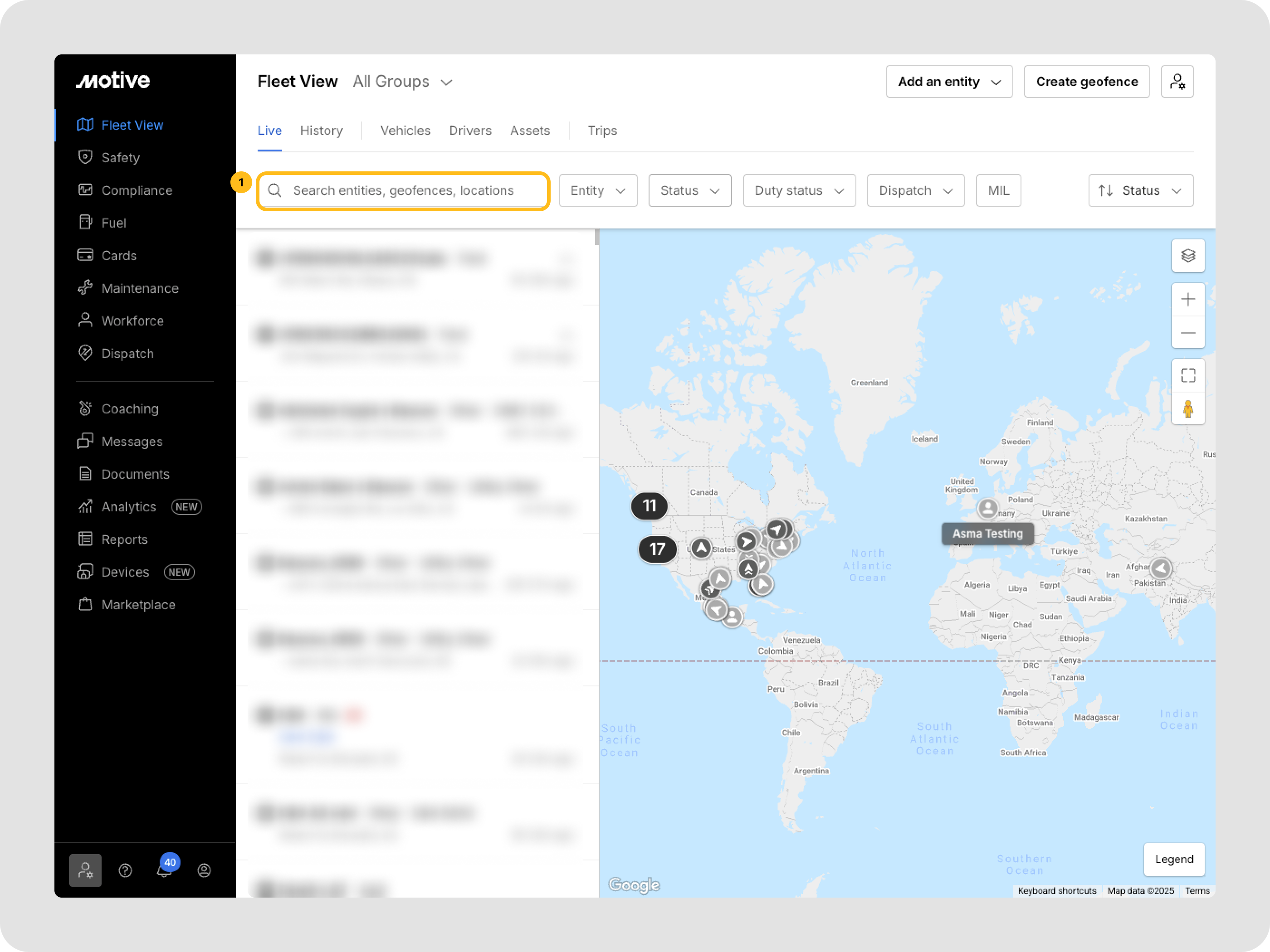1270x952 pixels.
Task: Open the Maintenance section
Action: 140,288
